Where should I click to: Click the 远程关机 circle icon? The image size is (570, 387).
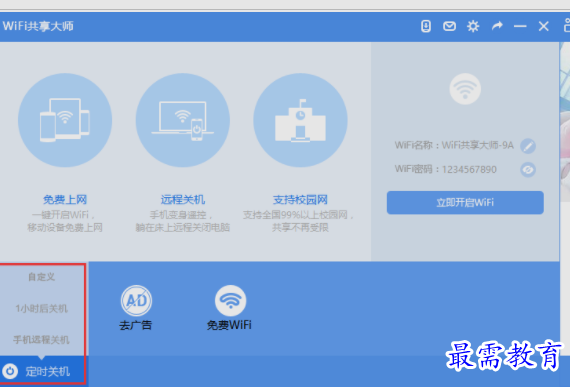[x=183, y=120]
